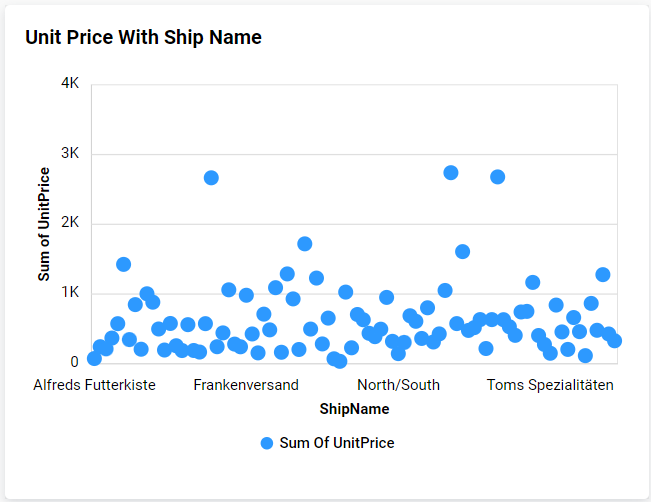Screen dimensions: 651x502
Task: Click the Alfreds Futterkiste axis label
Action: [94, 385]
